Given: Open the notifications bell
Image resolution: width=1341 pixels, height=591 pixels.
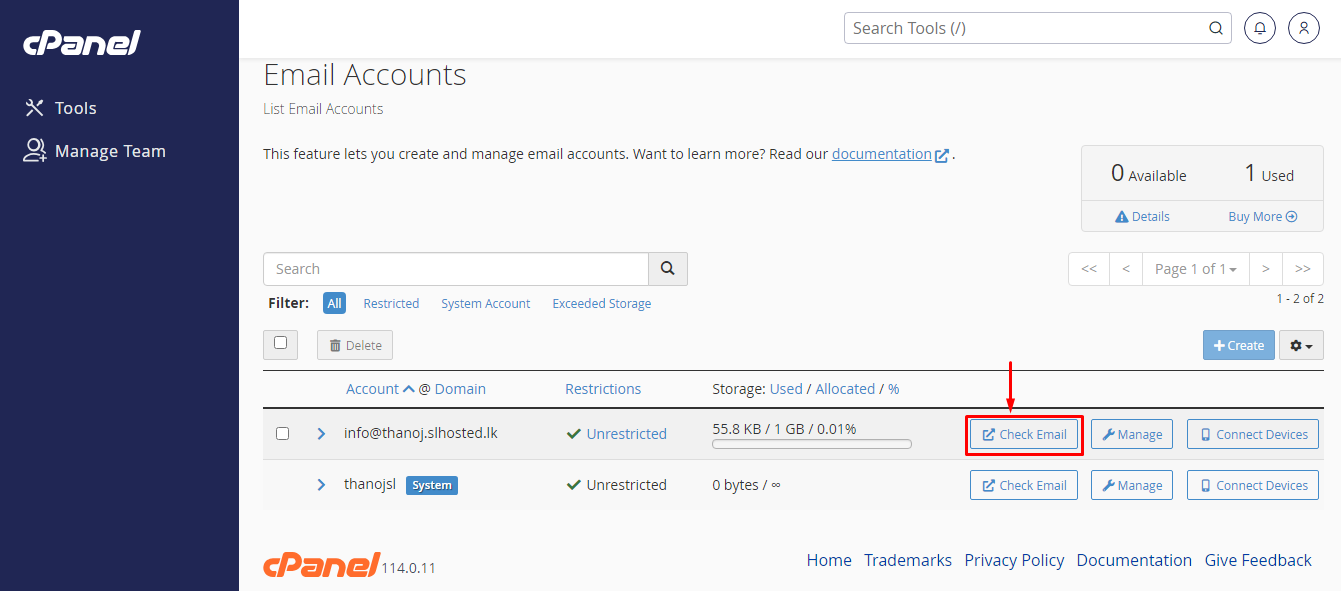Looking at the screenshot, I should coord(1259,27).
